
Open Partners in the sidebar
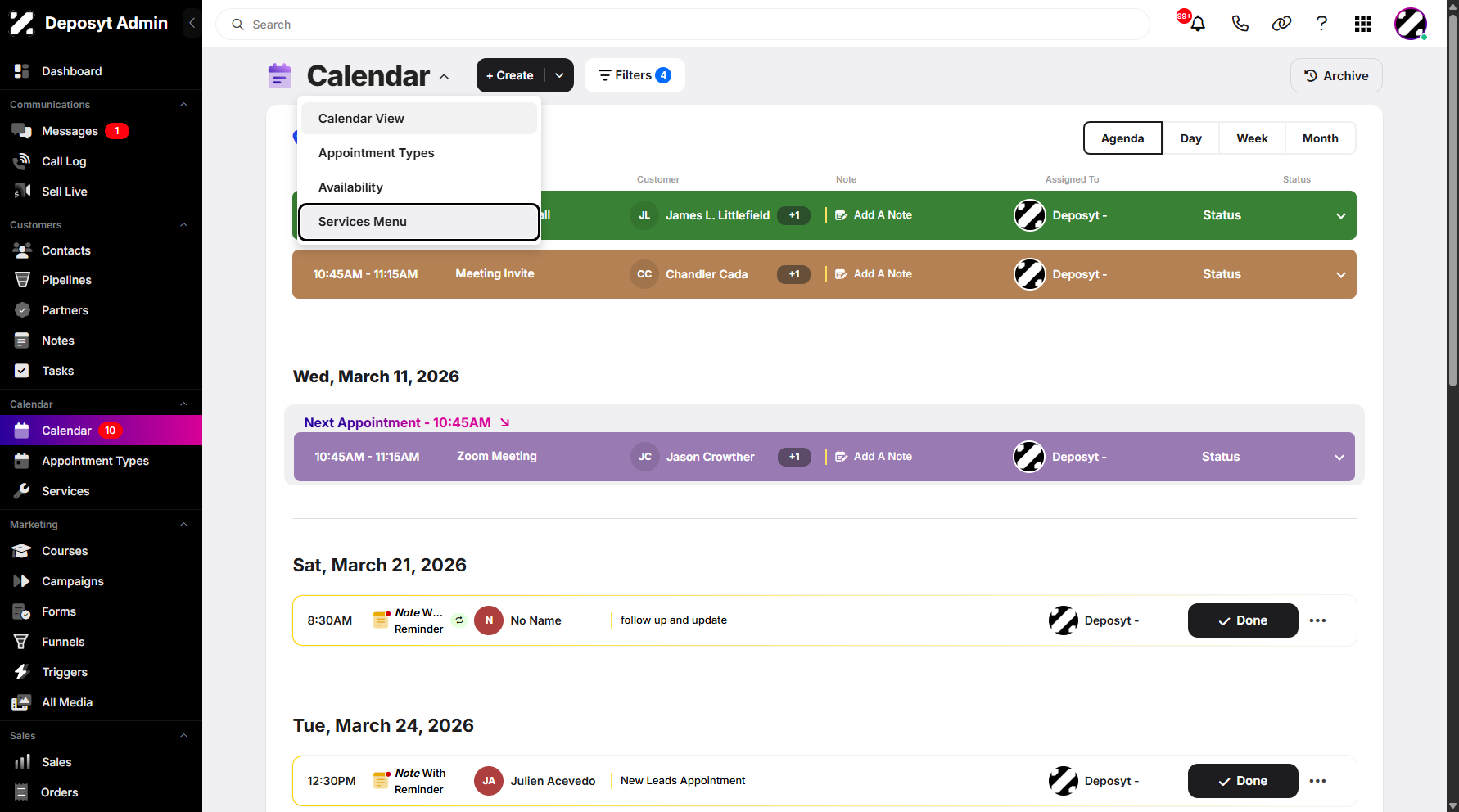tap(65, 310)
